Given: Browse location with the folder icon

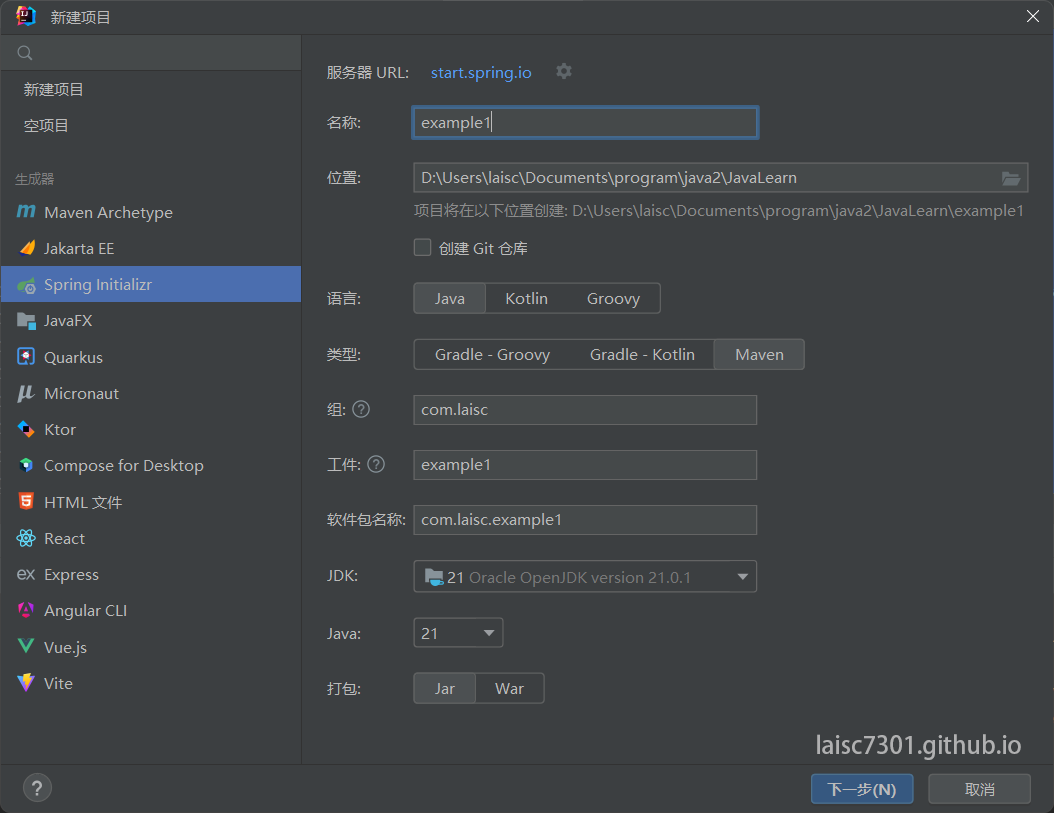Looking at the screenshot, I should (x=1011, y=178).
